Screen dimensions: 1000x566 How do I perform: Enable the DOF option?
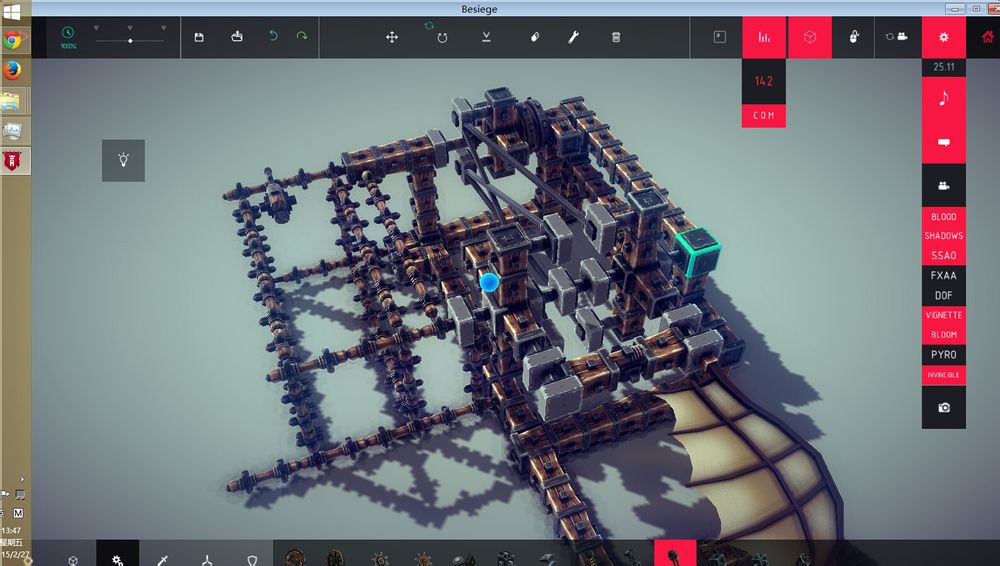pos(944,295)
